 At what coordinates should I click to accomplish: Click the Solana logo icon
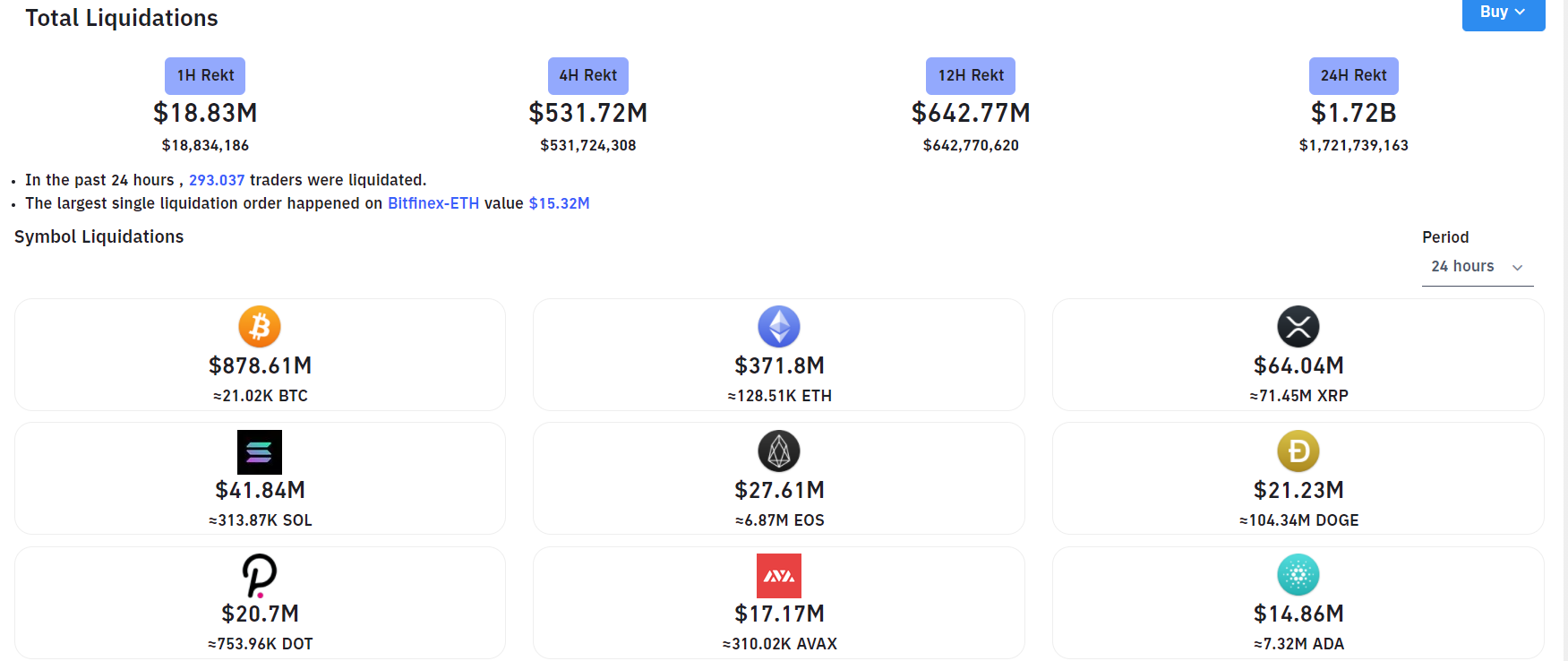260,452
